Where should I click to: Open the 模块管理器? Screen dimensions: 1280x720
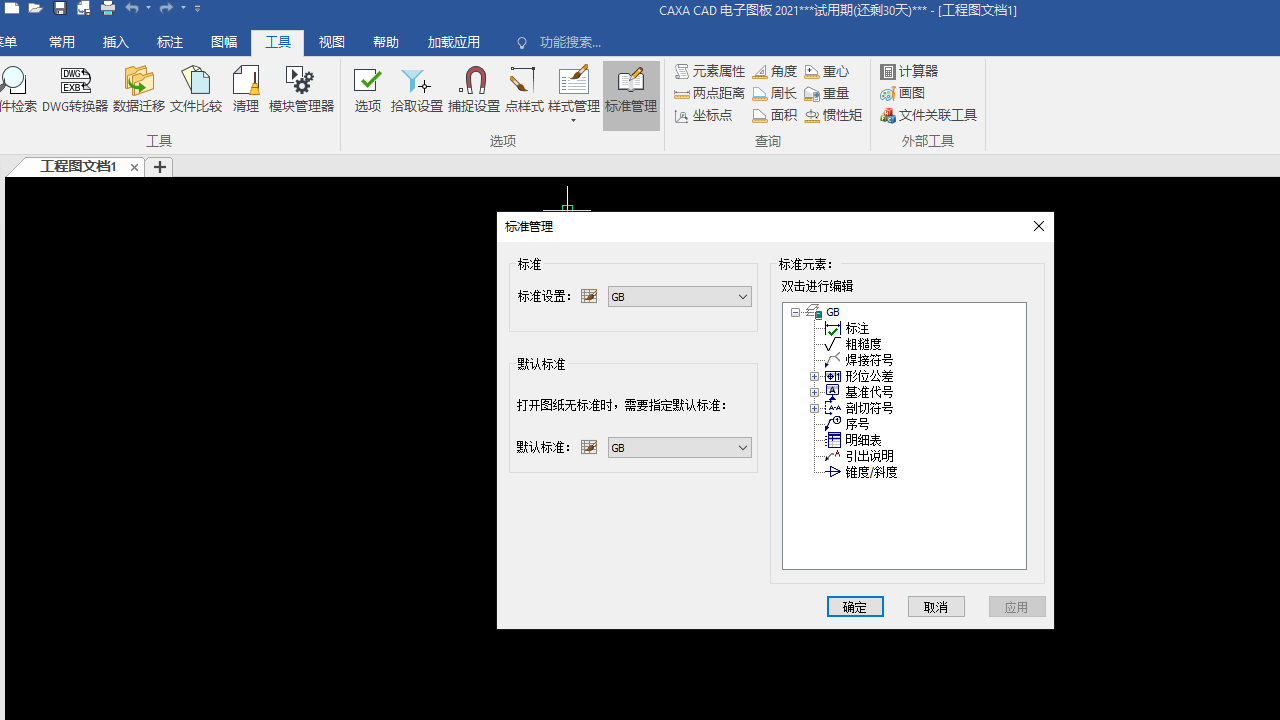coord(300,90)
